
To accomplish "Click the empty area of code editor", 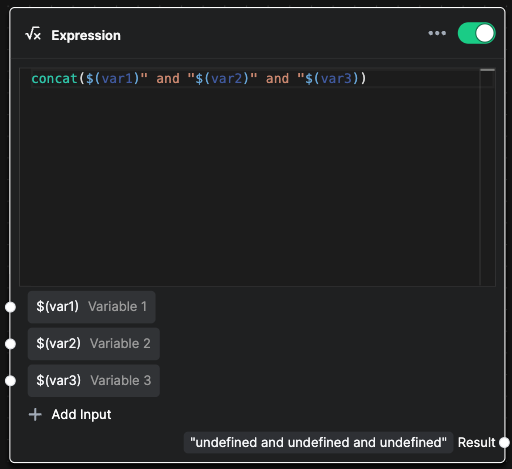I will (x=250, y=187).
